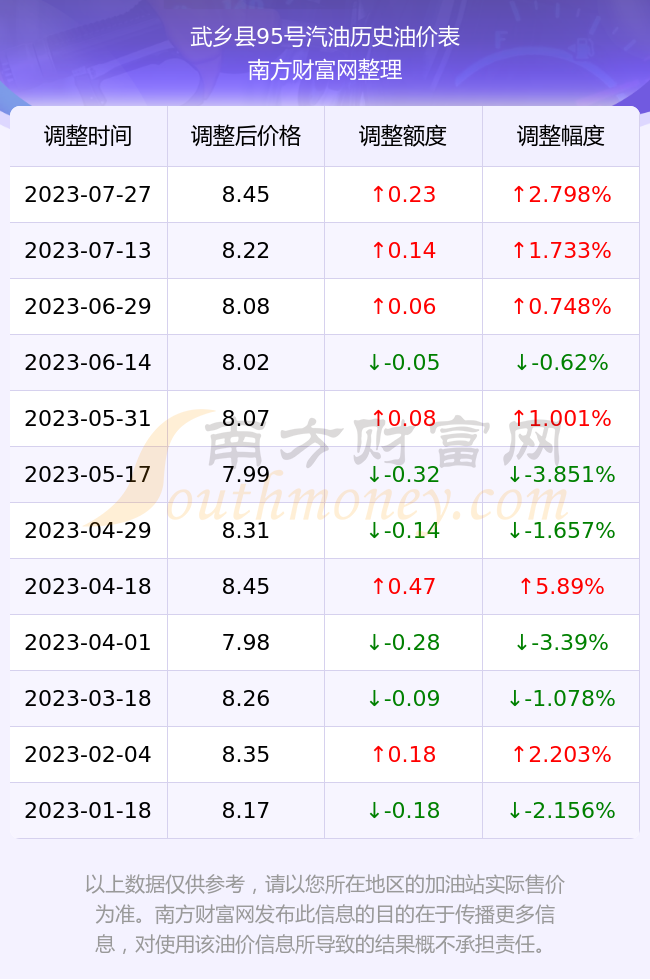
Task: Click the ↑0.47 adjustment on 2023-04-18
Action: coord(403,586)
